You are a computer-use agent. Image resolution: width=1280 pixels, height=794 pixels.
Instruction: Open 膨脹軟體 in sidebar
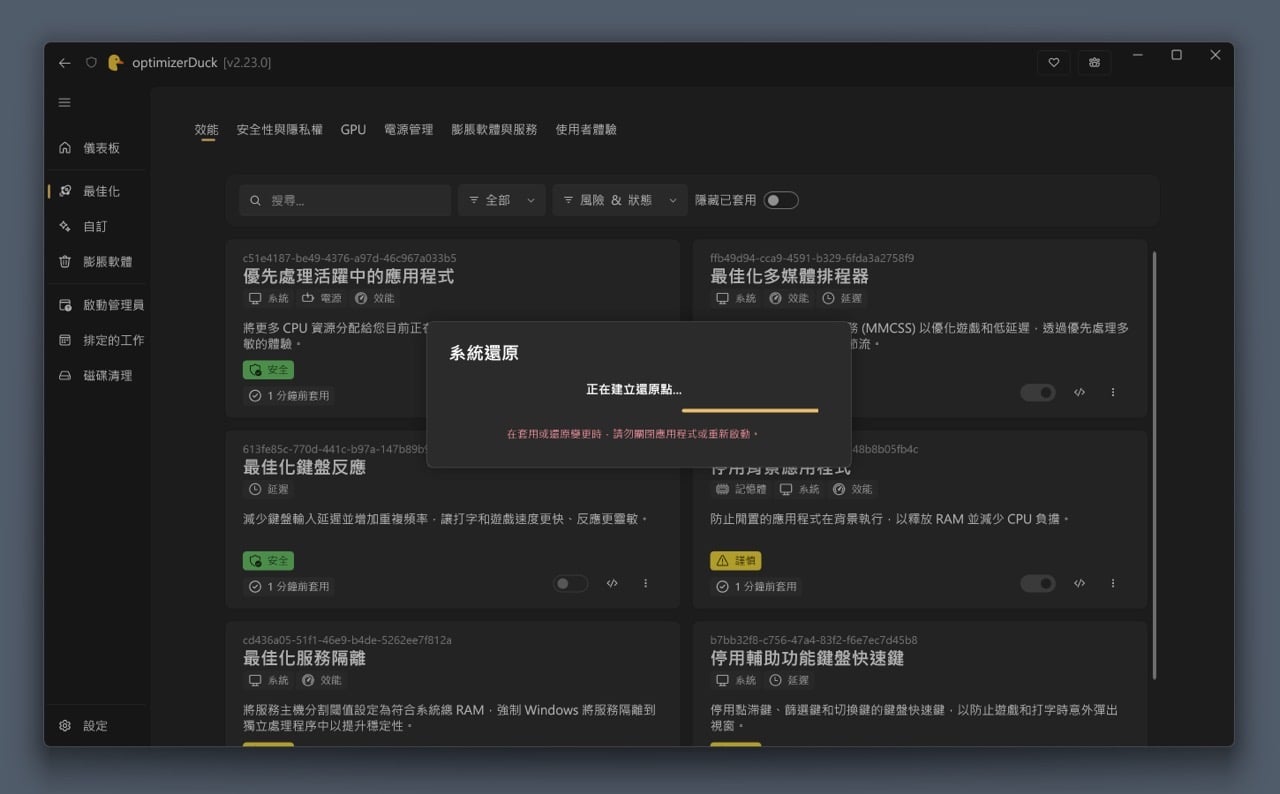(x=98, y=262)
